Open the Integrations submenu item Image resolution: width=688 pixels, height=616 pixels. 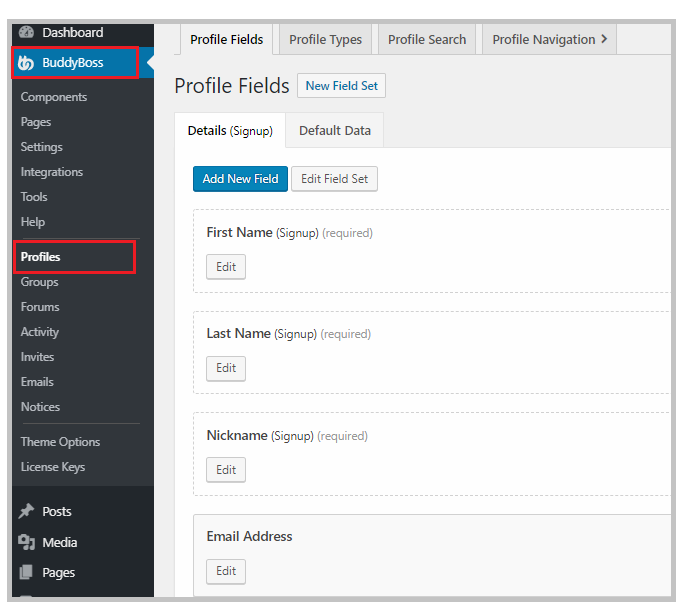(x=51, y=172)
